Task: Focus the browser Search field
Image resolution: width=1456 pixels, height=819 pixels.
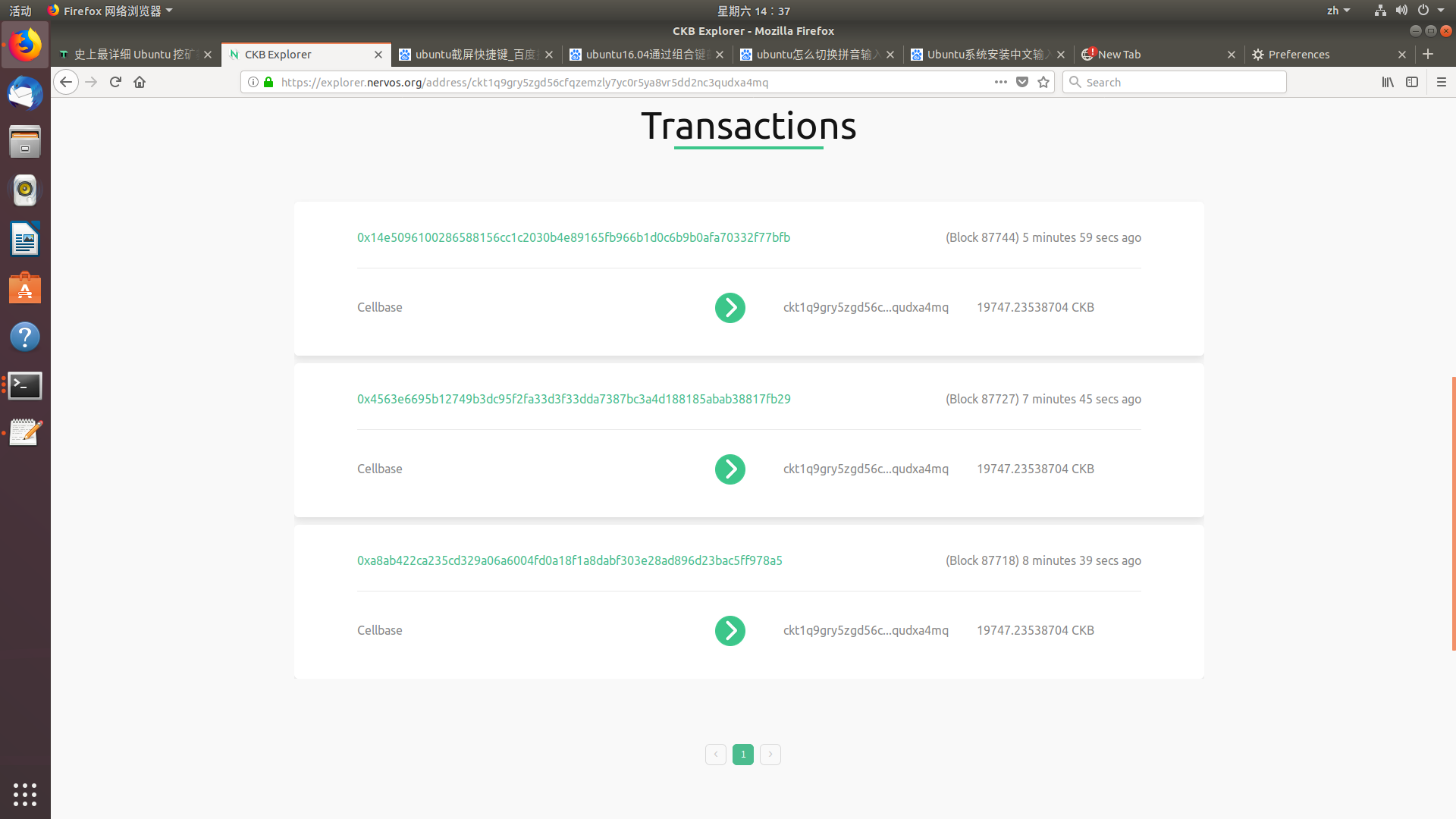Action: [1175, 82]
